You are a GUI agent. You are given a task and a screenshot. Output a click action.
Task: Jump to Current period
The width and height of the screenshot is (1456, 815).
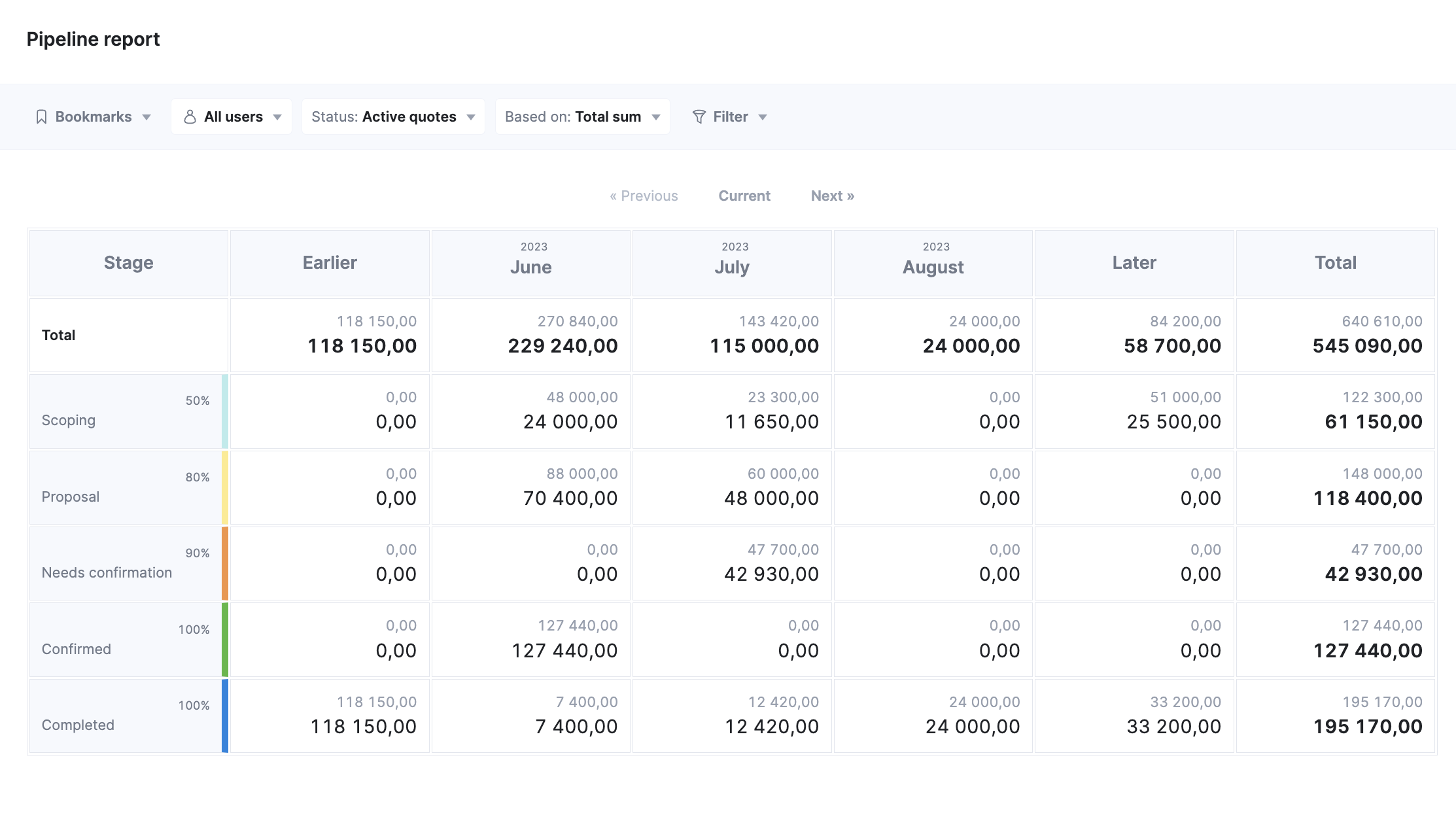point(744,196)
